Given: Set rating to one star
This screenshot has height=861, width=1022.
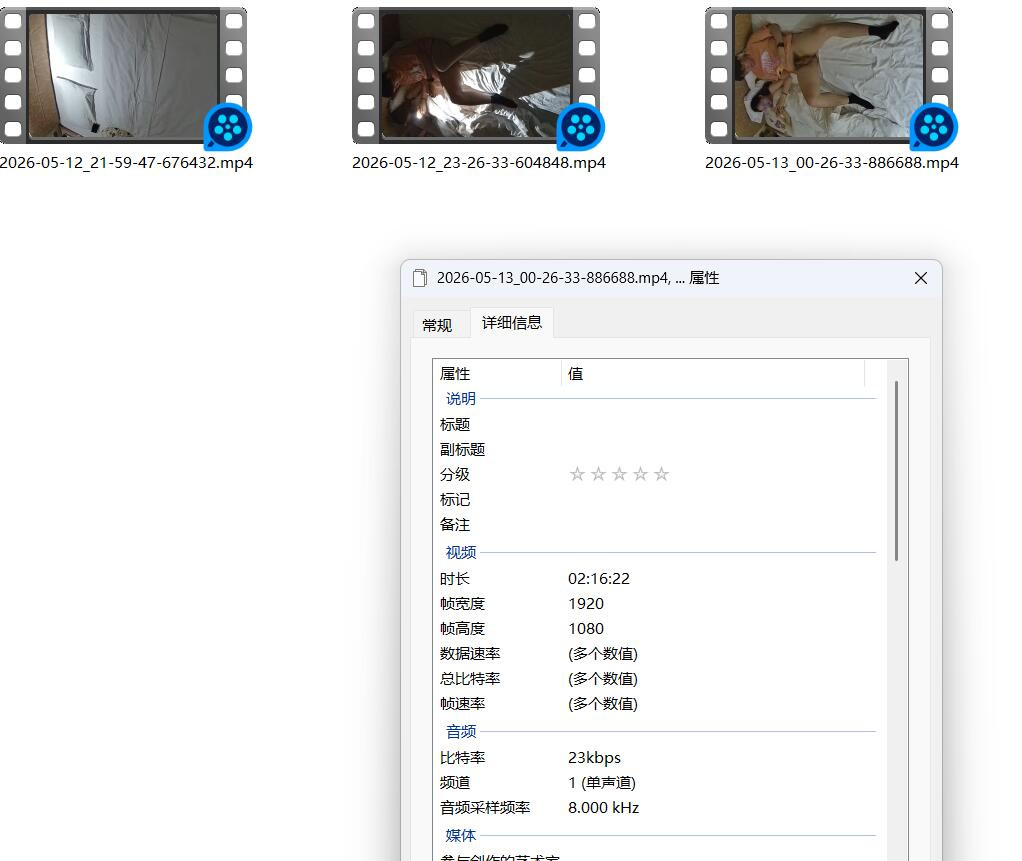Looking at the screenshot, I should point(577,474).
